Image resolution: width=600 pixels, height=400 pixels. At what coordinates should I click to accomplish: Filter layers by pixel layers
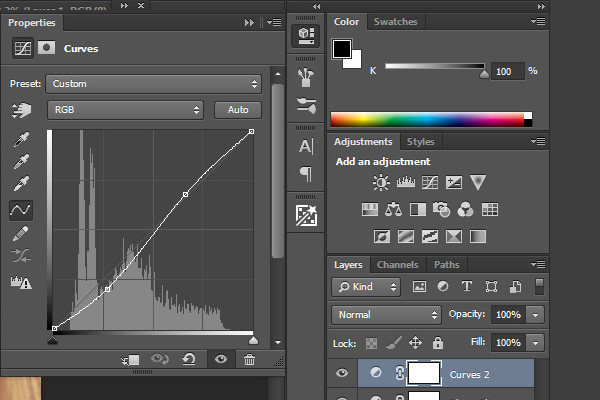click(419, 286)
